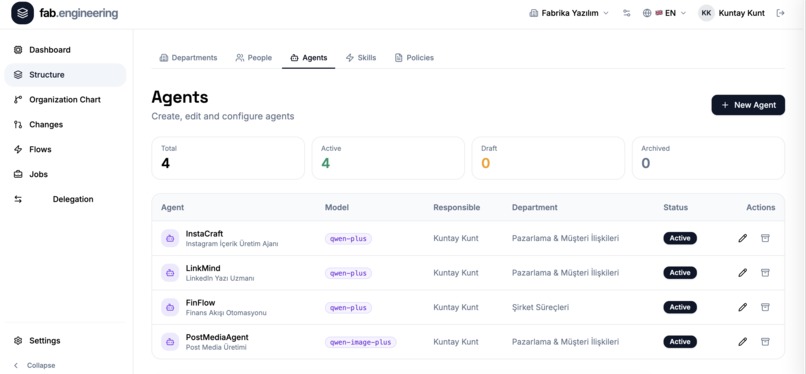This screenshot has width=806, height=374.
Task: Click Şirket Süreçleri department cell
Action: coord(540,307)
